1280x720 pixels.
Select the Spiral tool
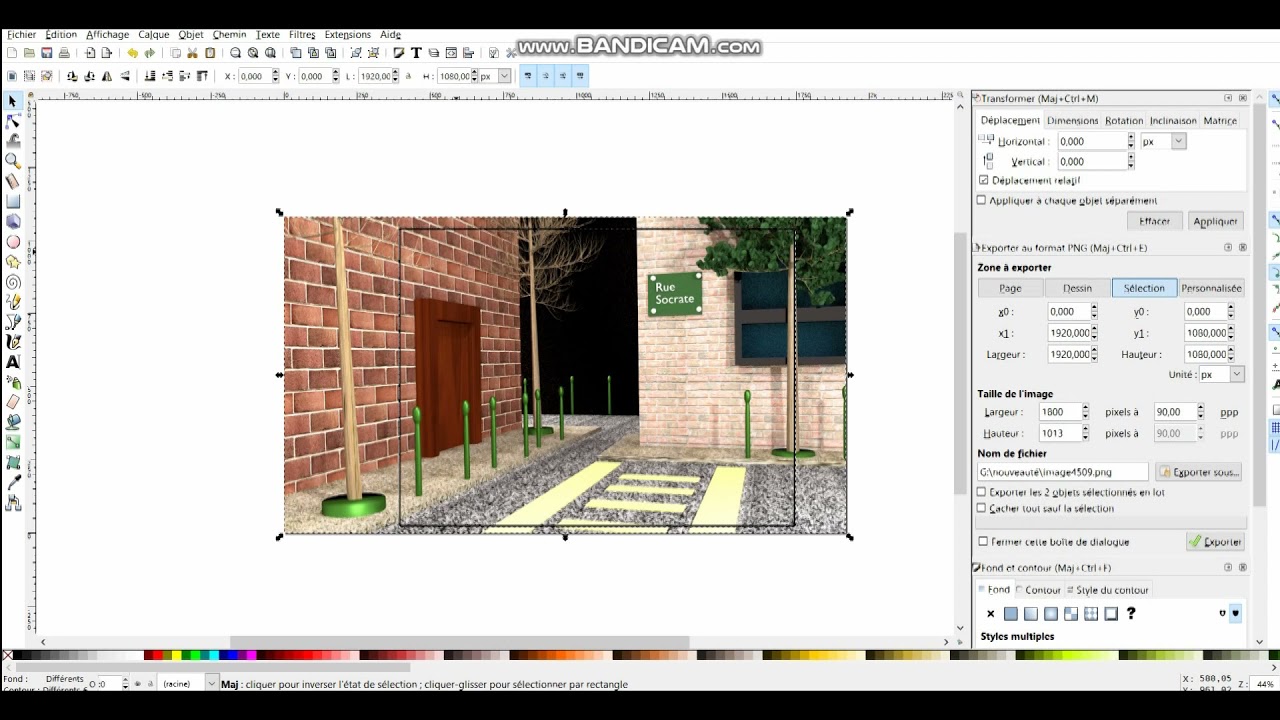(x=13, y=282)
